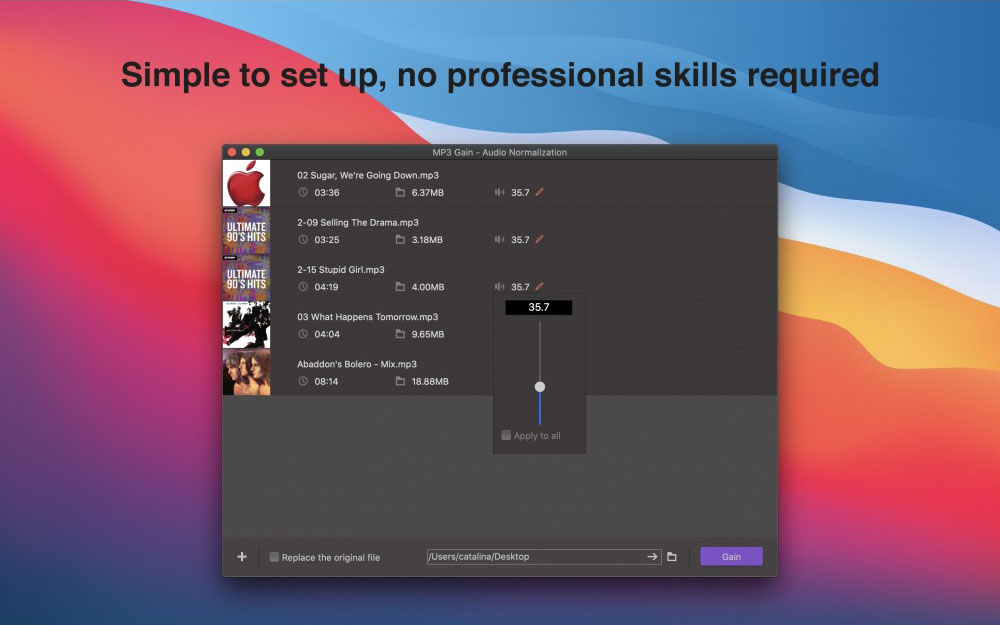
Task: Click the 03:36 duration text
Action: pyautogui.click(x=327, y=193)
